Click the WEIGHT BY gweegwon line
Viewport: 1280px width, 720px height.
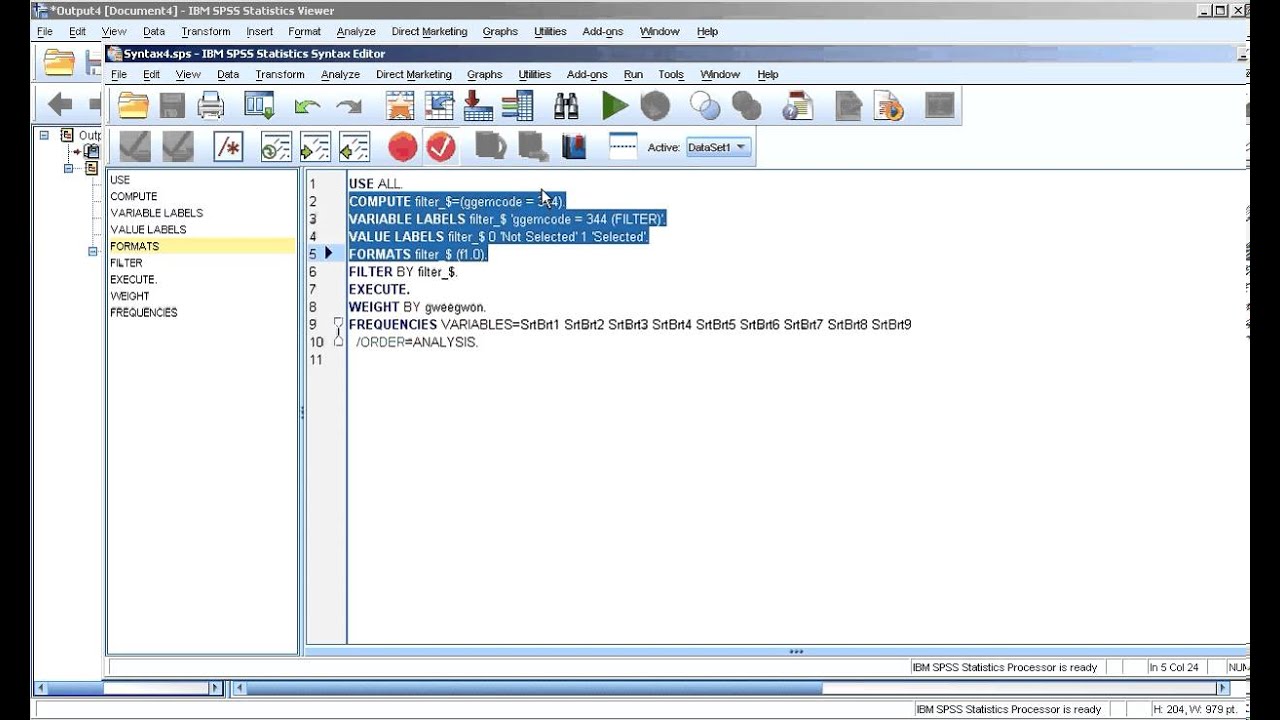417,307
